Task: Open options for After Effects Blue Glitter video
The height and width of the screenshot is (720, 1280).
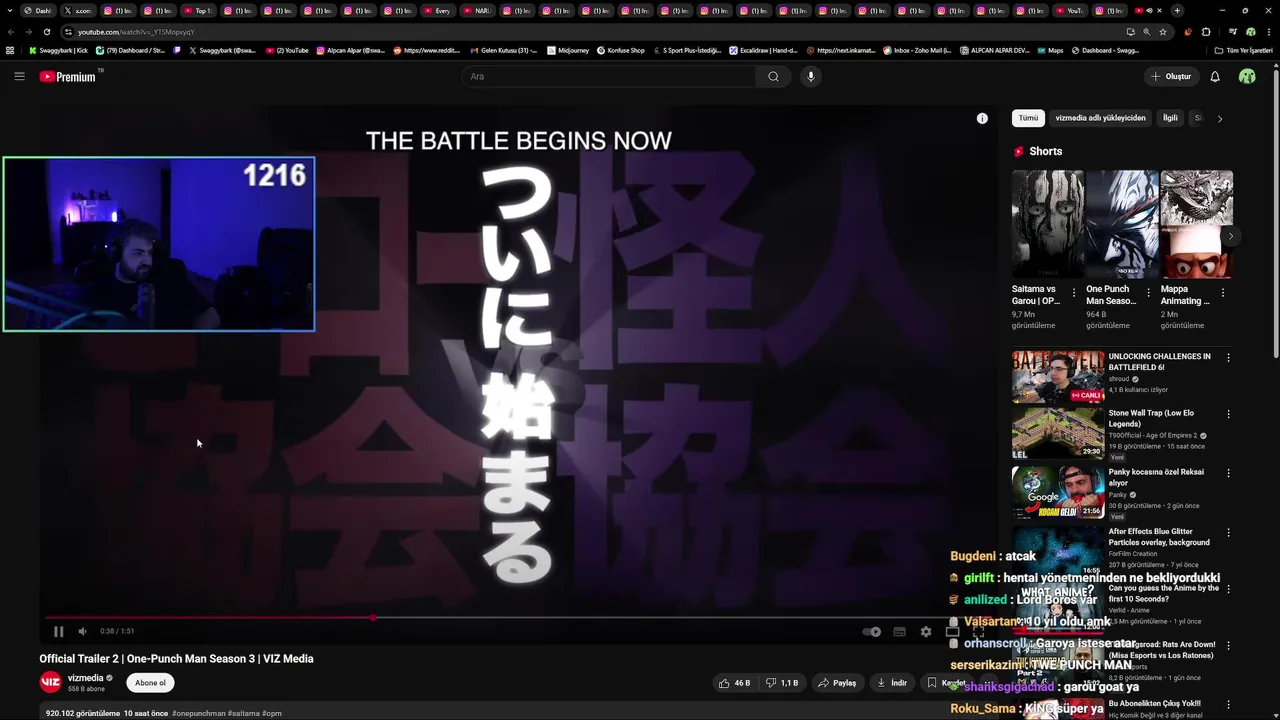Action: pos(1228,533)
